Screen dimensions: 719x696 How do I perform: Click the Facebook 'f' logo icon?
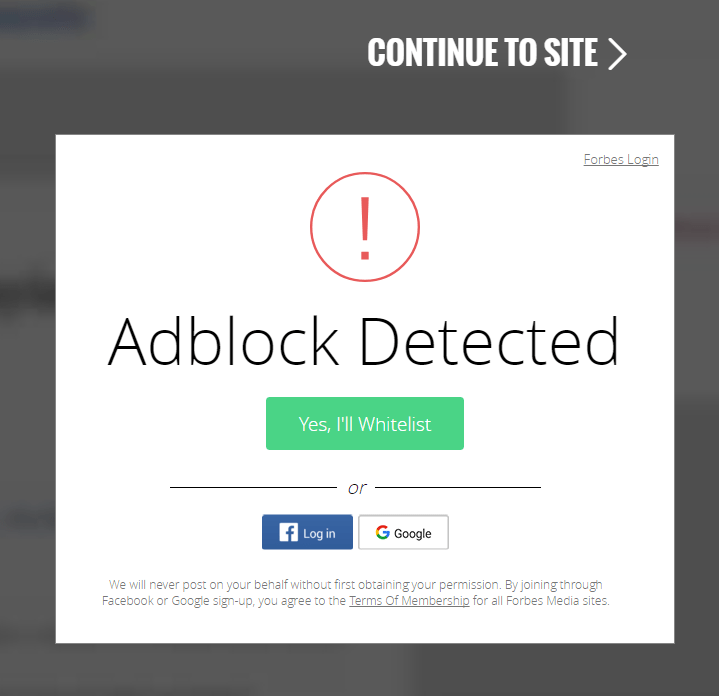288,533
